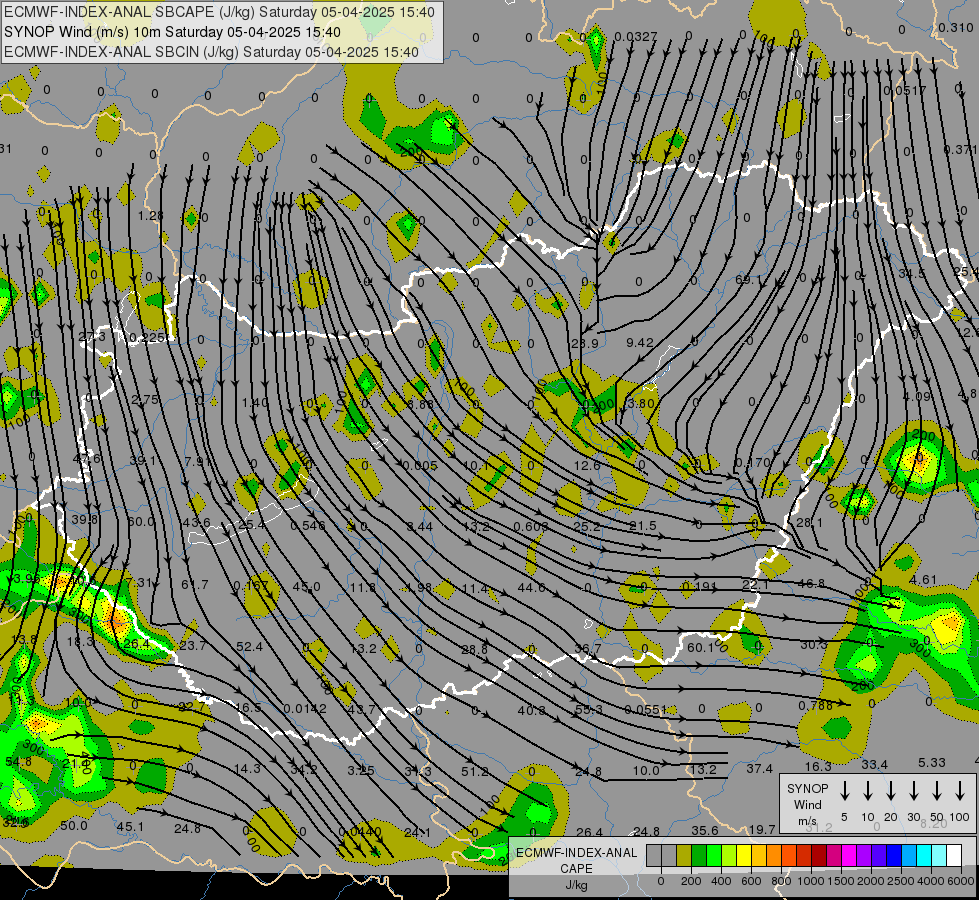Pick the pure blue swatch before 2500
Screen dimensions: 979x900
point(894,856)
